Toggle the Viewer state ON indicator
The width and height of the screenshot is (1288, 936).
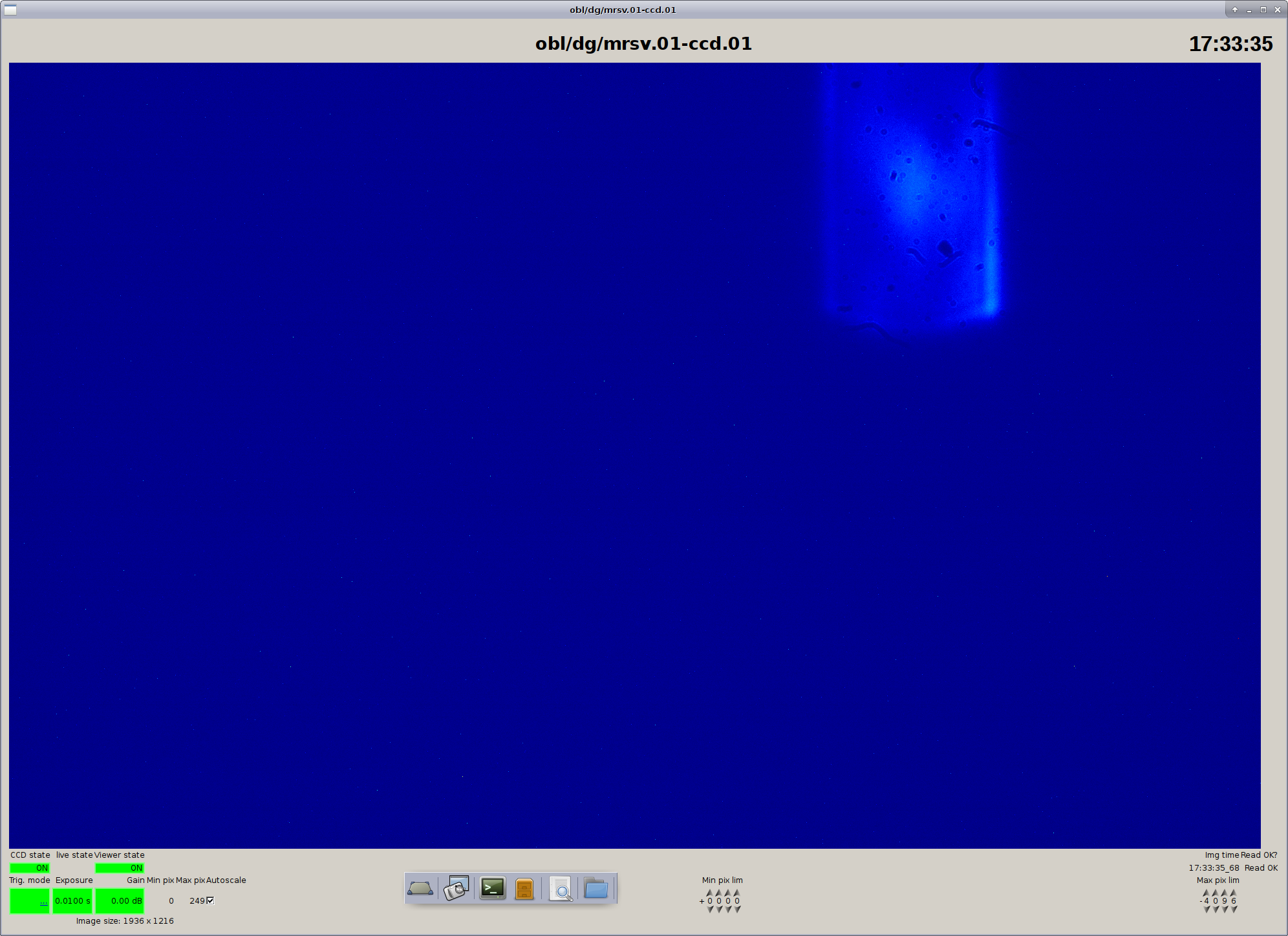click(x=120, y=868)
